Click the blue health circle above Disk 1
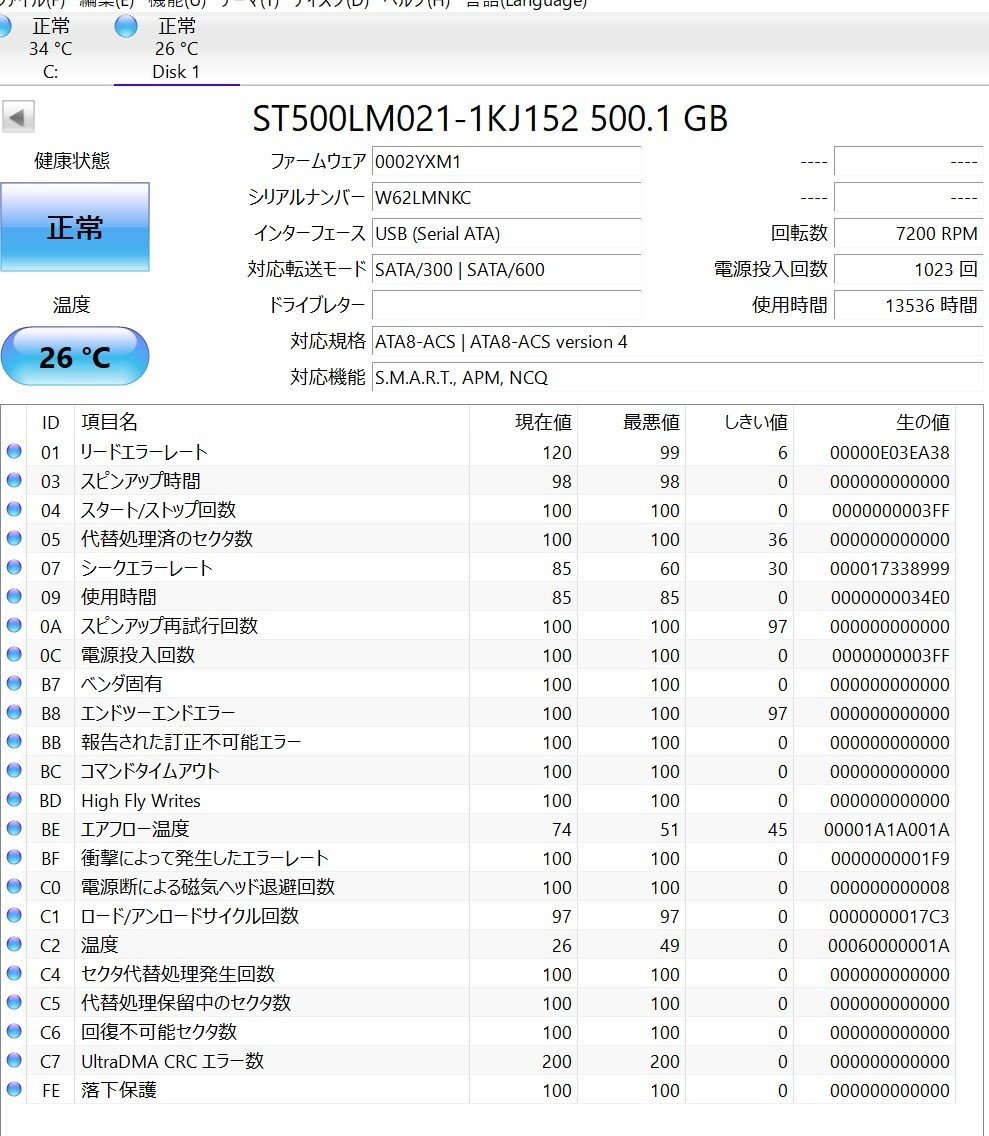The height and width of the screenshot is (1136, 989). (x=126, y=26)
